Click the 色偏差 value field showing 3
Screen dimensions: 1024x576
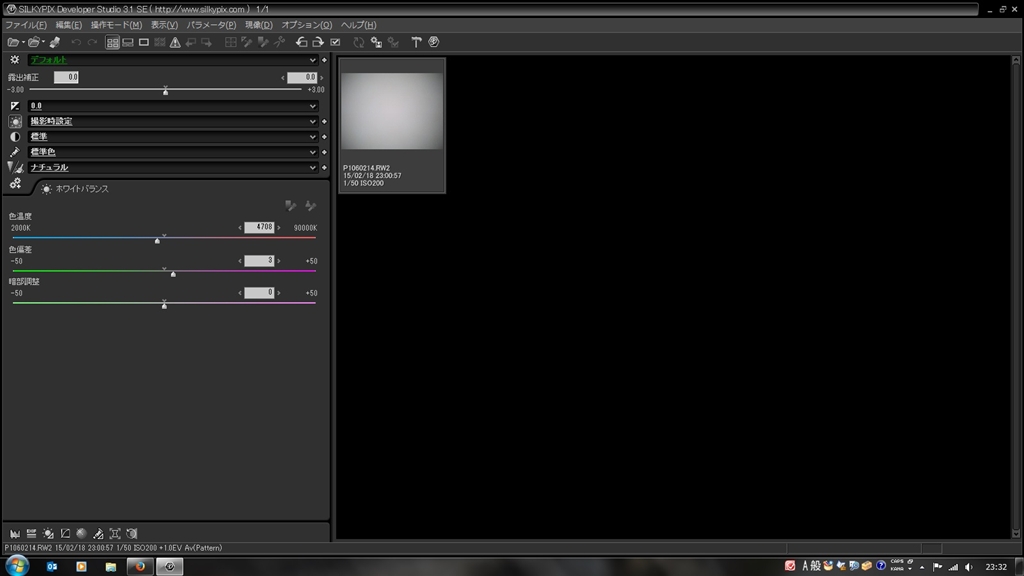(x=259, y=261)
